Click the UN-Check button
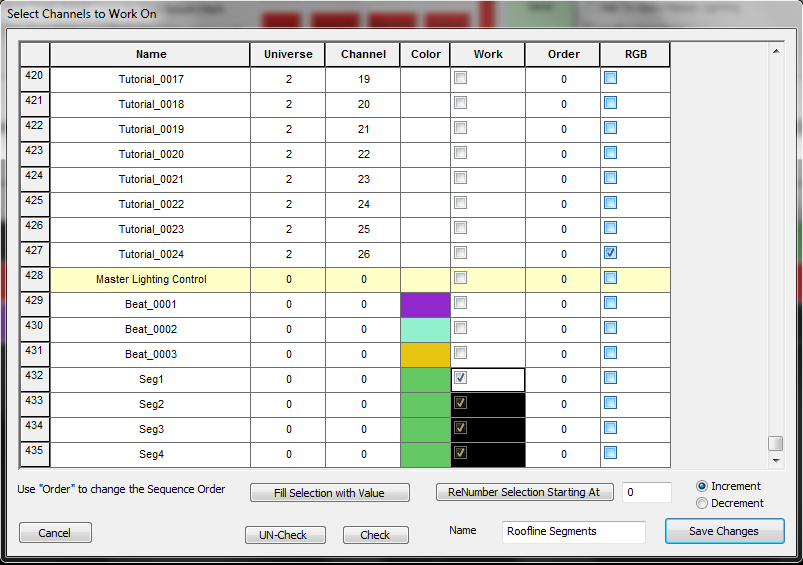 (285, 535)
